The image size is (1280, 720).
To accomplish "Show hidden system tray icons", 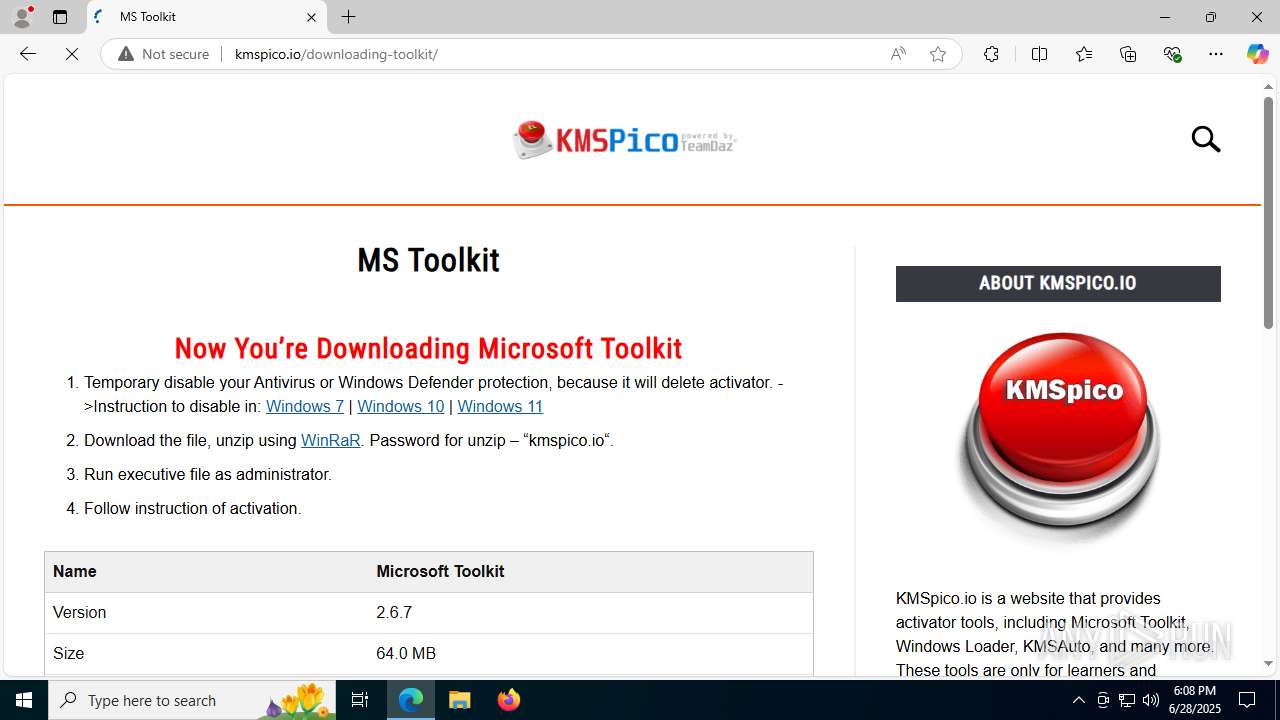I will click(x=1078, y=700).
